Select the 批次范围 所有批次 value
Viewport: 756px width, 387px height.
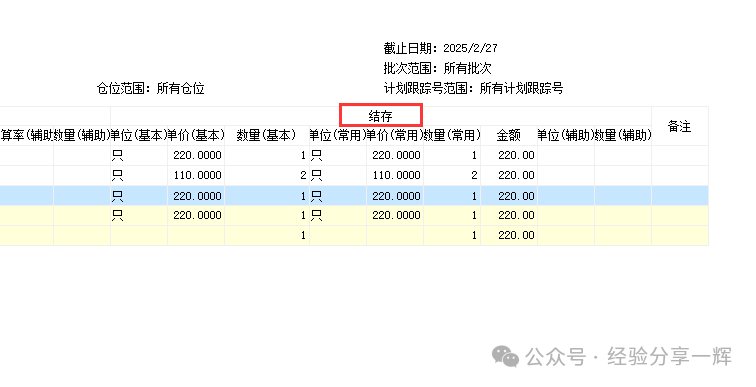pos(467,68)
